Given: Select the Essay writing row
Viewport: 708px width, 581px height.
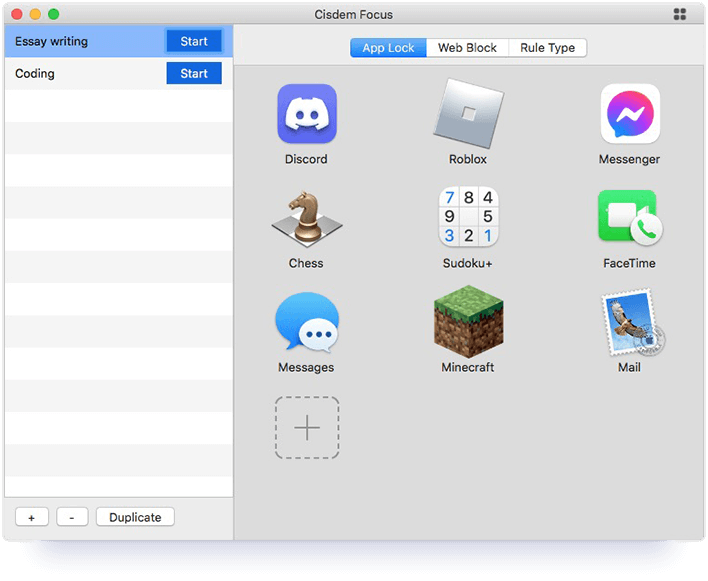Looking at the screenshot, I should (x=119, y=41).
